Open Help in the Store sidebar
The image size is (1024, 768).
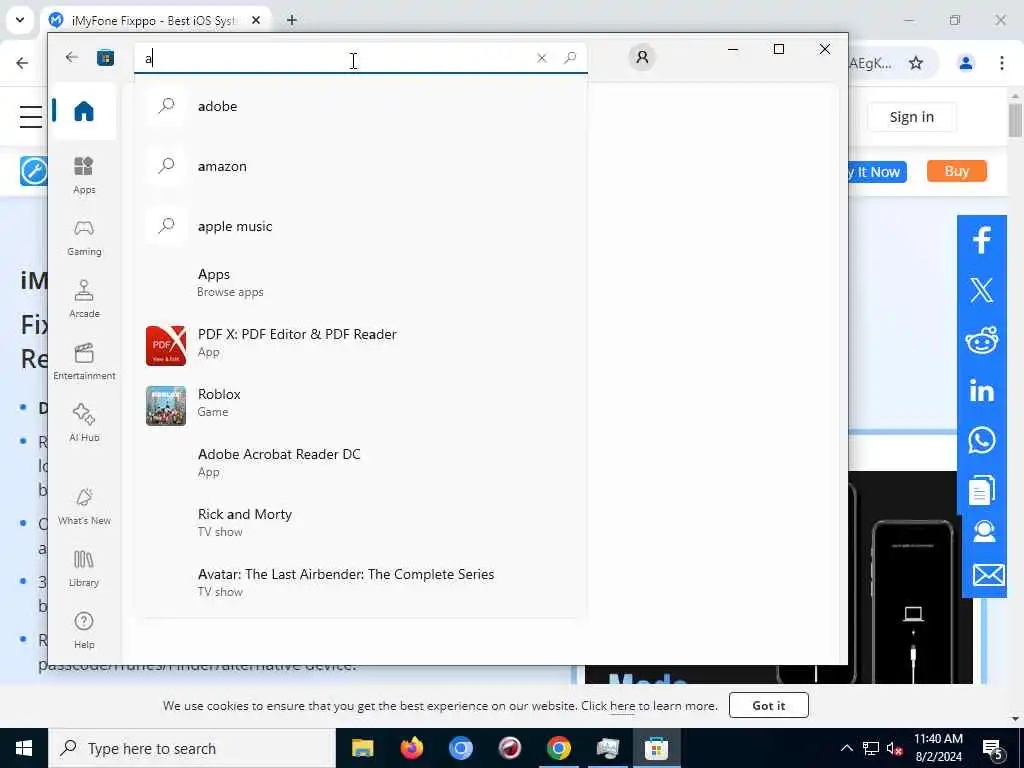[x=84, y=630]
